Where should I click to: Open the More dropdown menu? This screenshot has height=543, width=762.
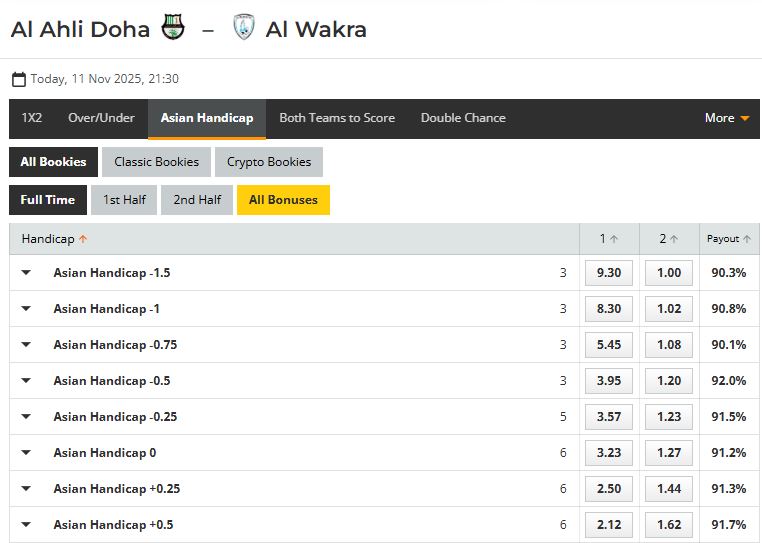pos(727,118)
